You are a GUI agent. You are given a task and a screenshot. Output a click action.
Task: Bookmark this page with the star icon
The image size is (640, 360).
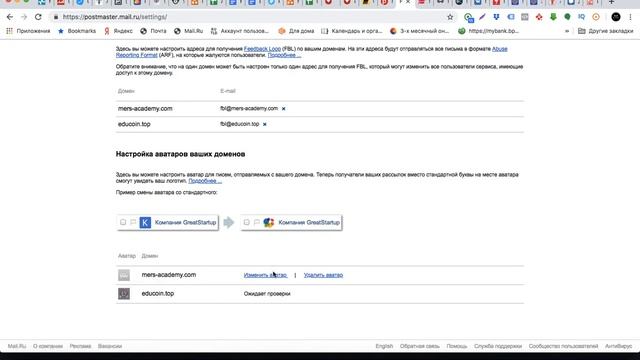point(450,17)
